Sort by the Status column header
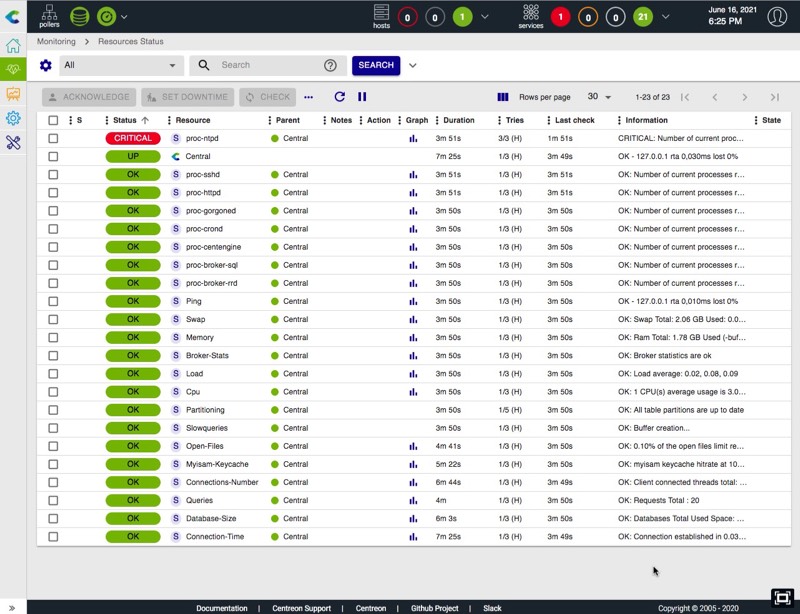The height and width of the screenshot is (614, 800). (x=125, y=120)
